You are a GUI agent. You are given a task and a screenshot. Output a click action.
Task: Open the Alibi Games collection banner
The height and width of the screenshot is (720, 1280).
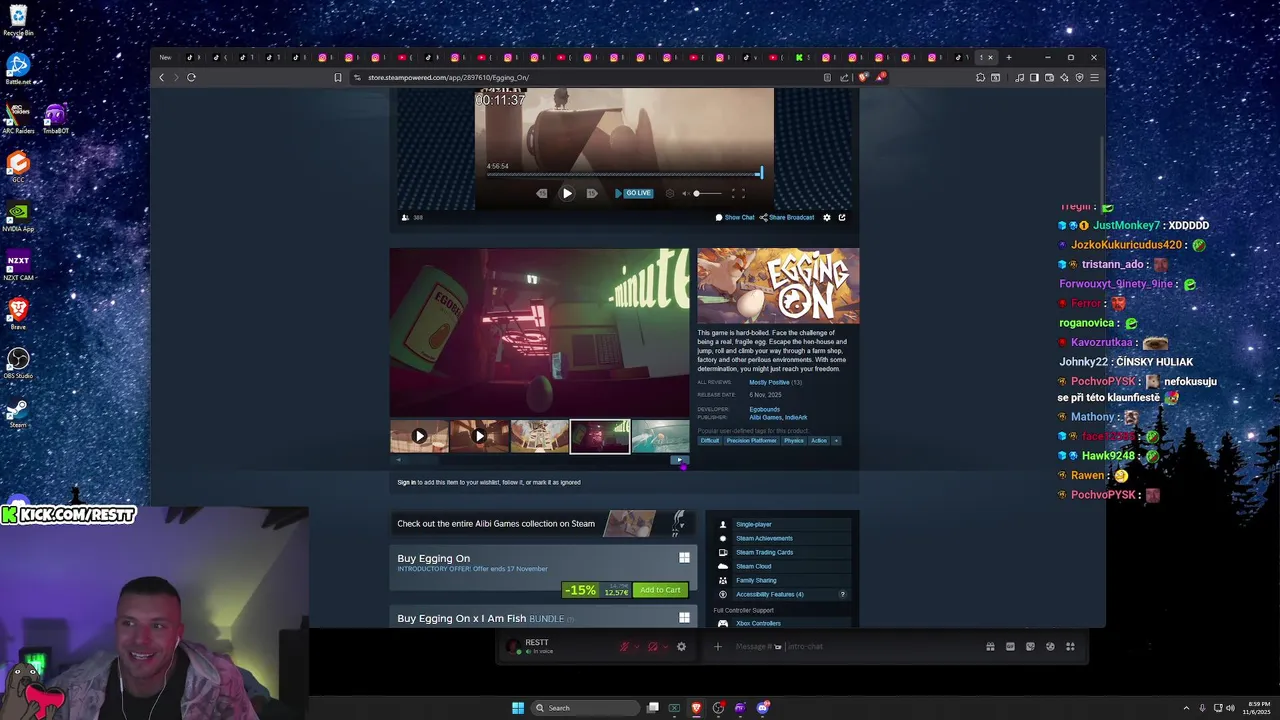click(x=541, y=523)
